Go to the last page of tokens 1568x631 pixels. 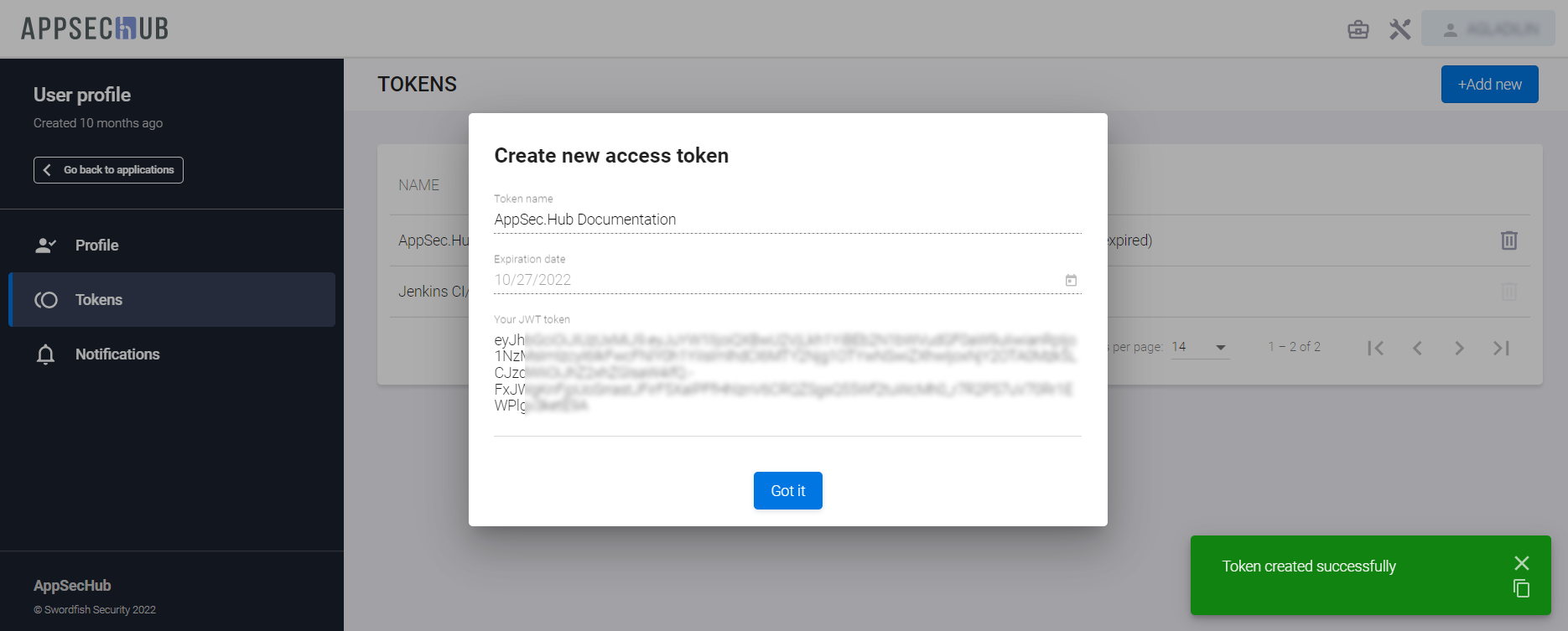click(1501, 348)
